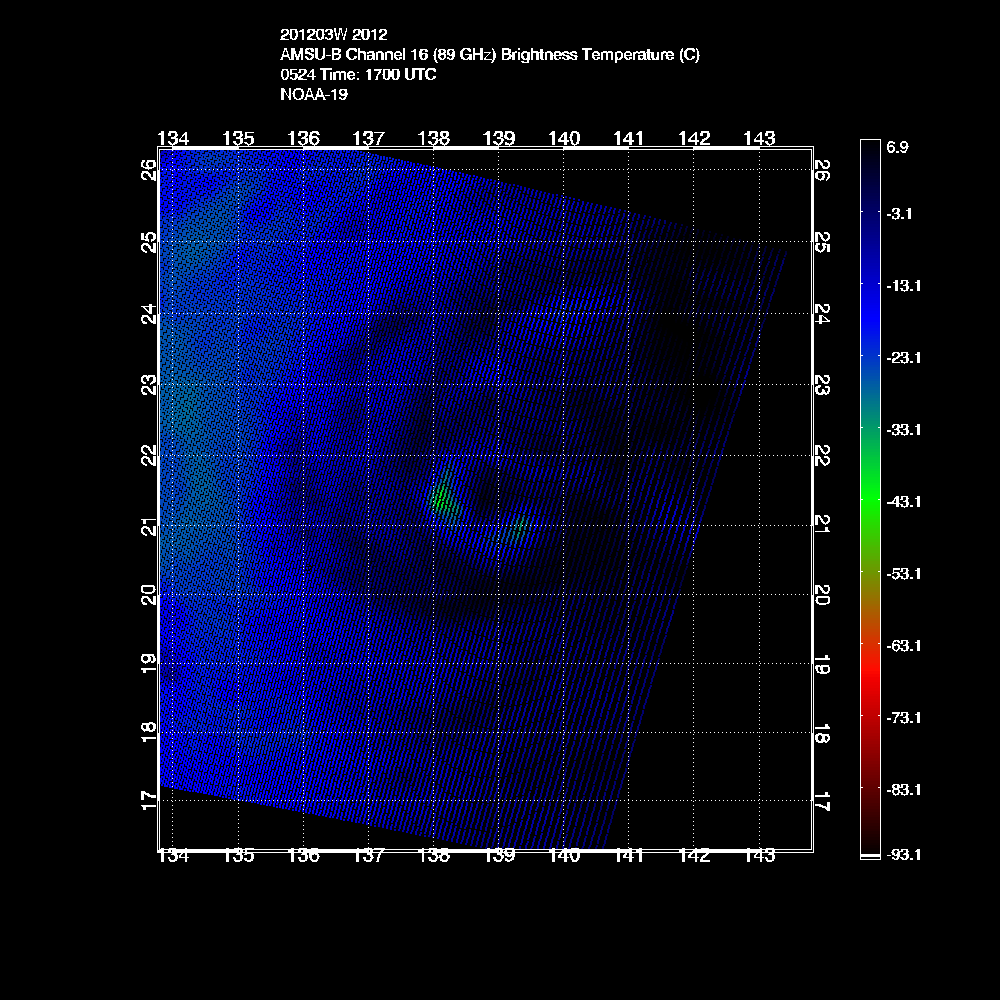1000x1000 pixels.
Task: Click right-axis latitude label '20'
Action: pyautogui.click(x=823, y=595)
